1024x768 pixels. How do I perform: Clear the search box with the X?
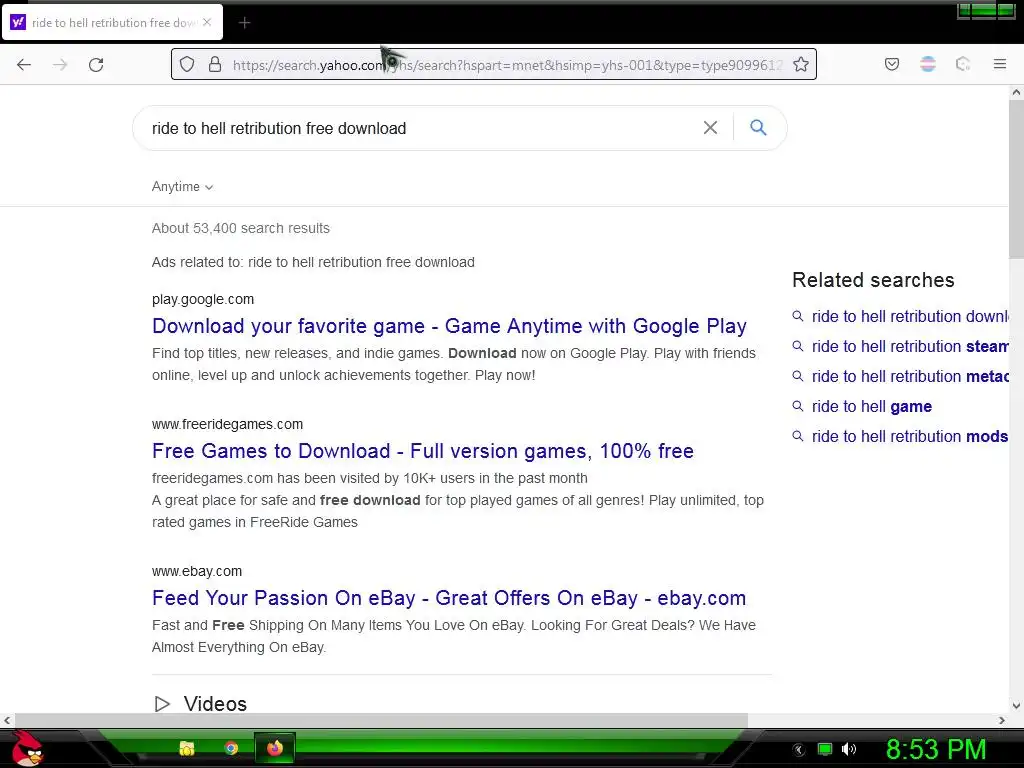pyautogui.click(x=710, y=128)
